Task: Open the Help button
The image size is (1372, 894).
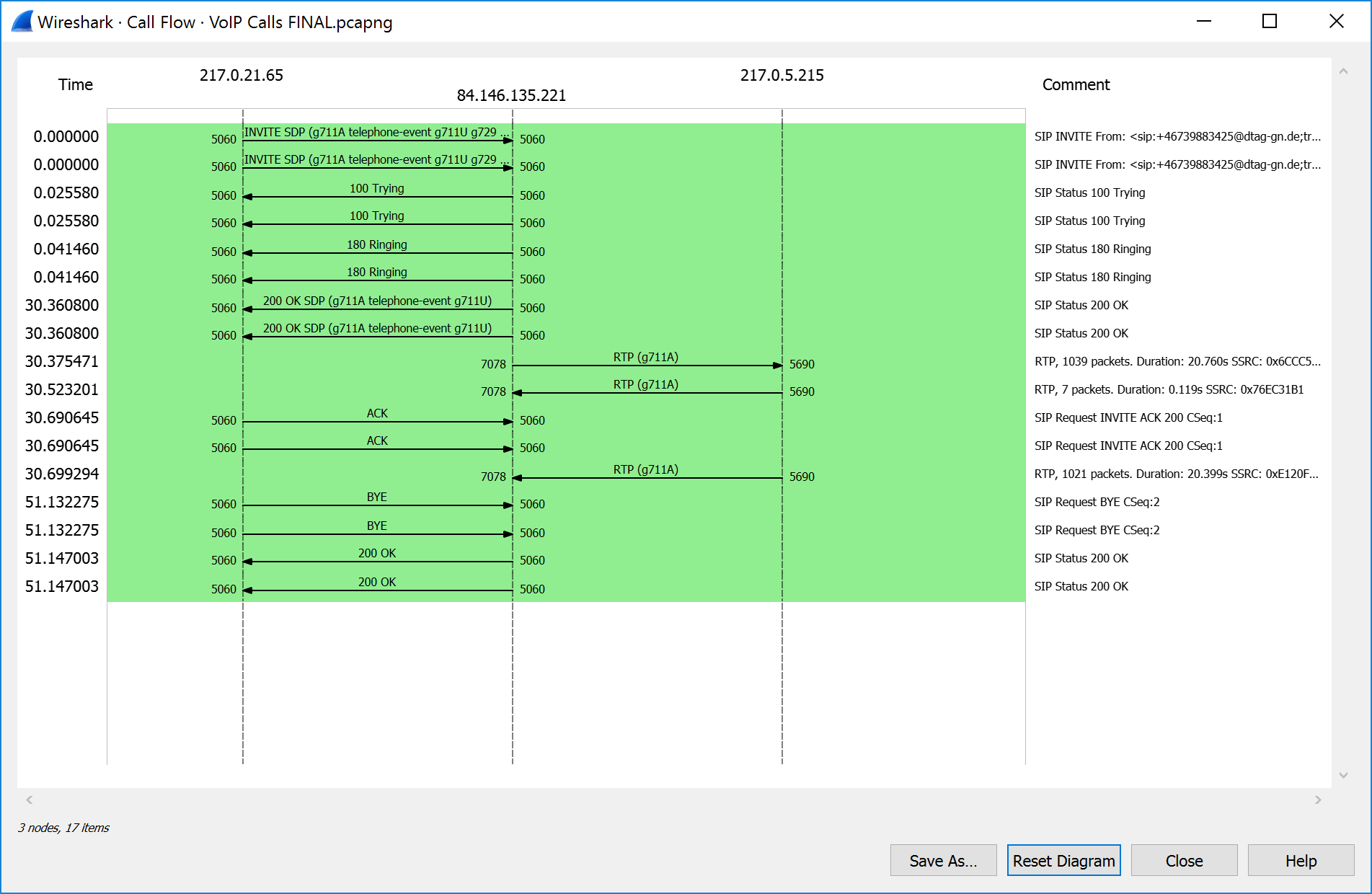Action: coord(1301,860)
